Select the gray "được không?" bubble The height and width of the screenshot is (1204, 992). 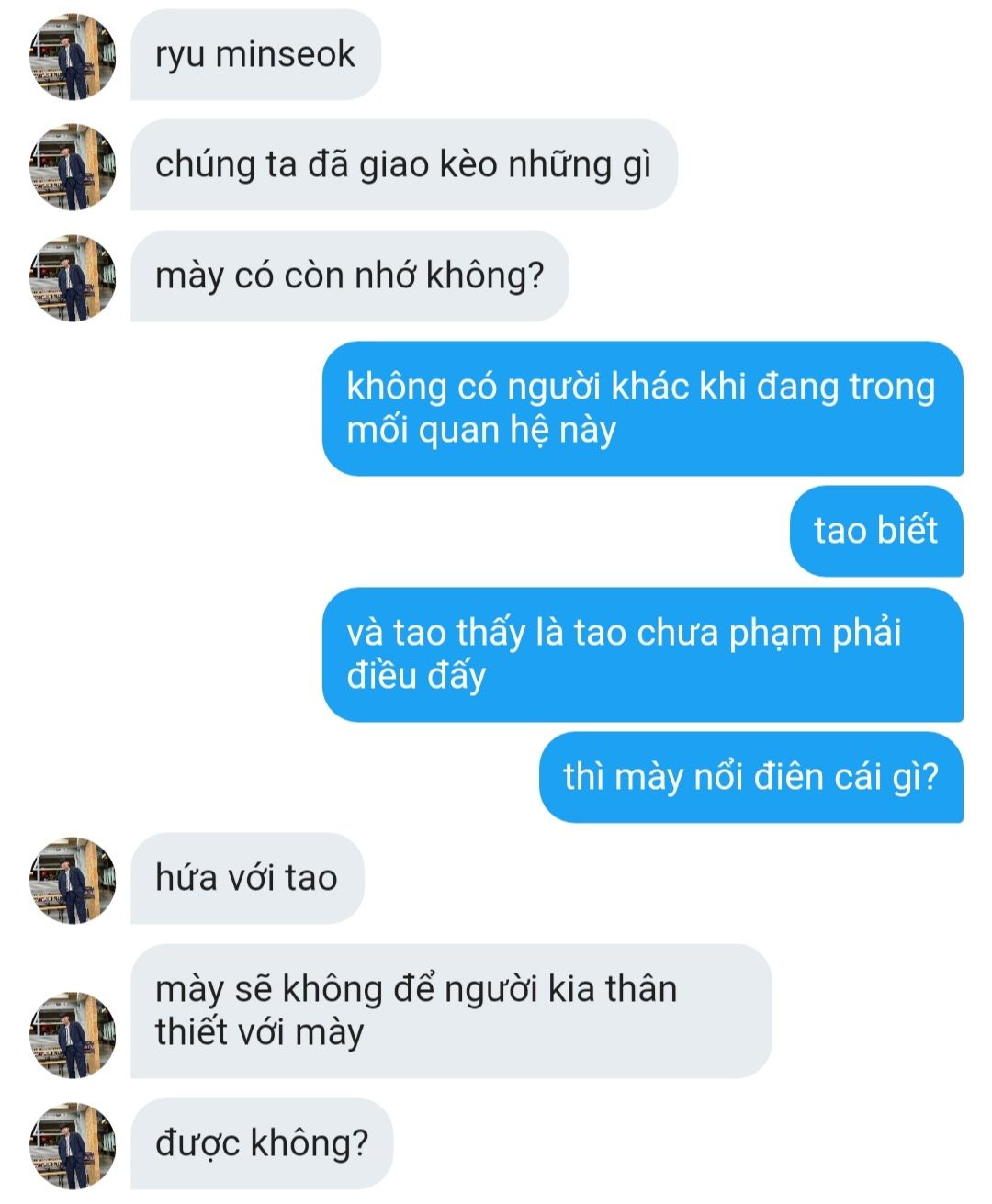point(262,1143)
